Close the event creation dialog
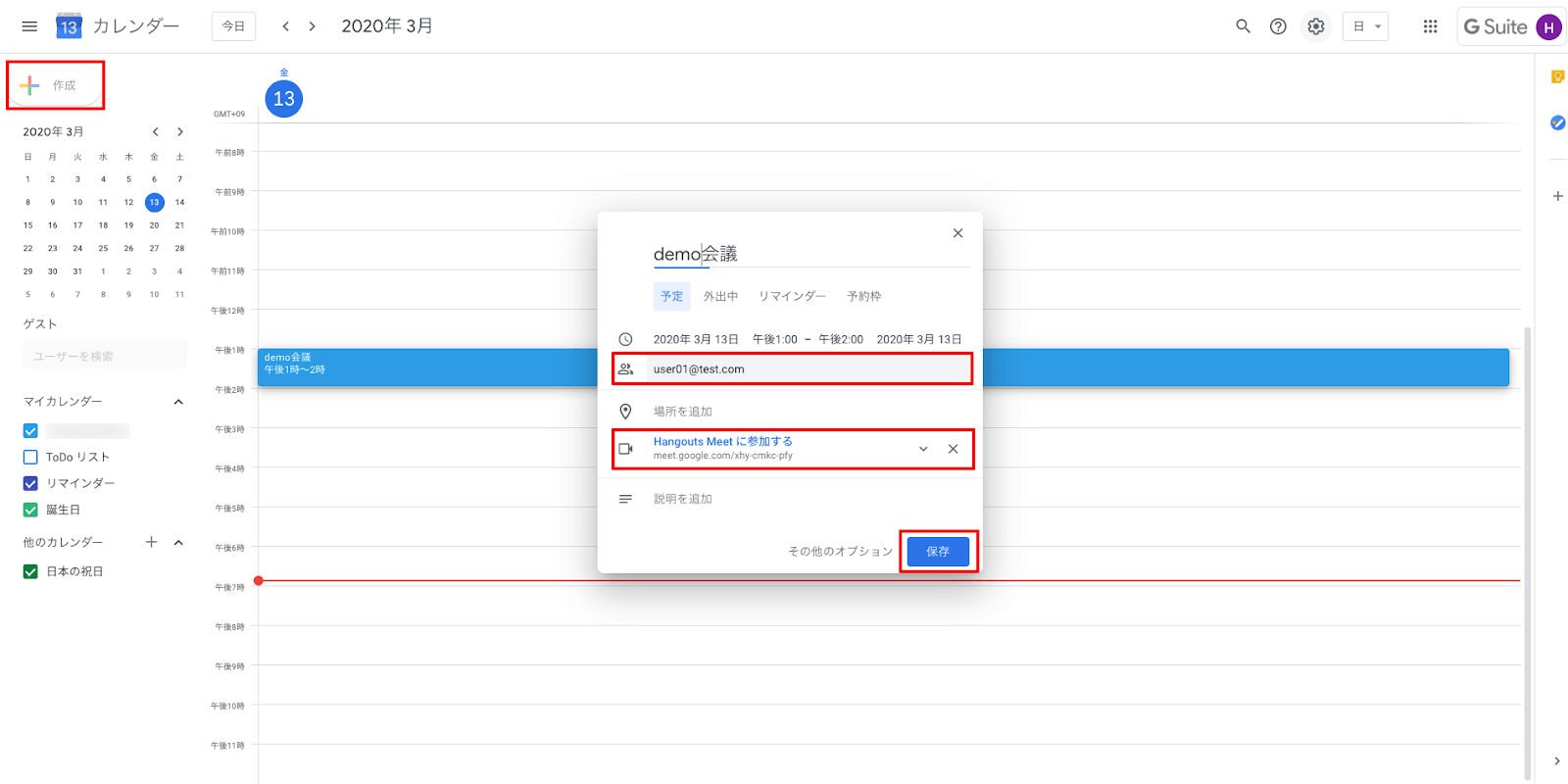 [x=957, y=233]
